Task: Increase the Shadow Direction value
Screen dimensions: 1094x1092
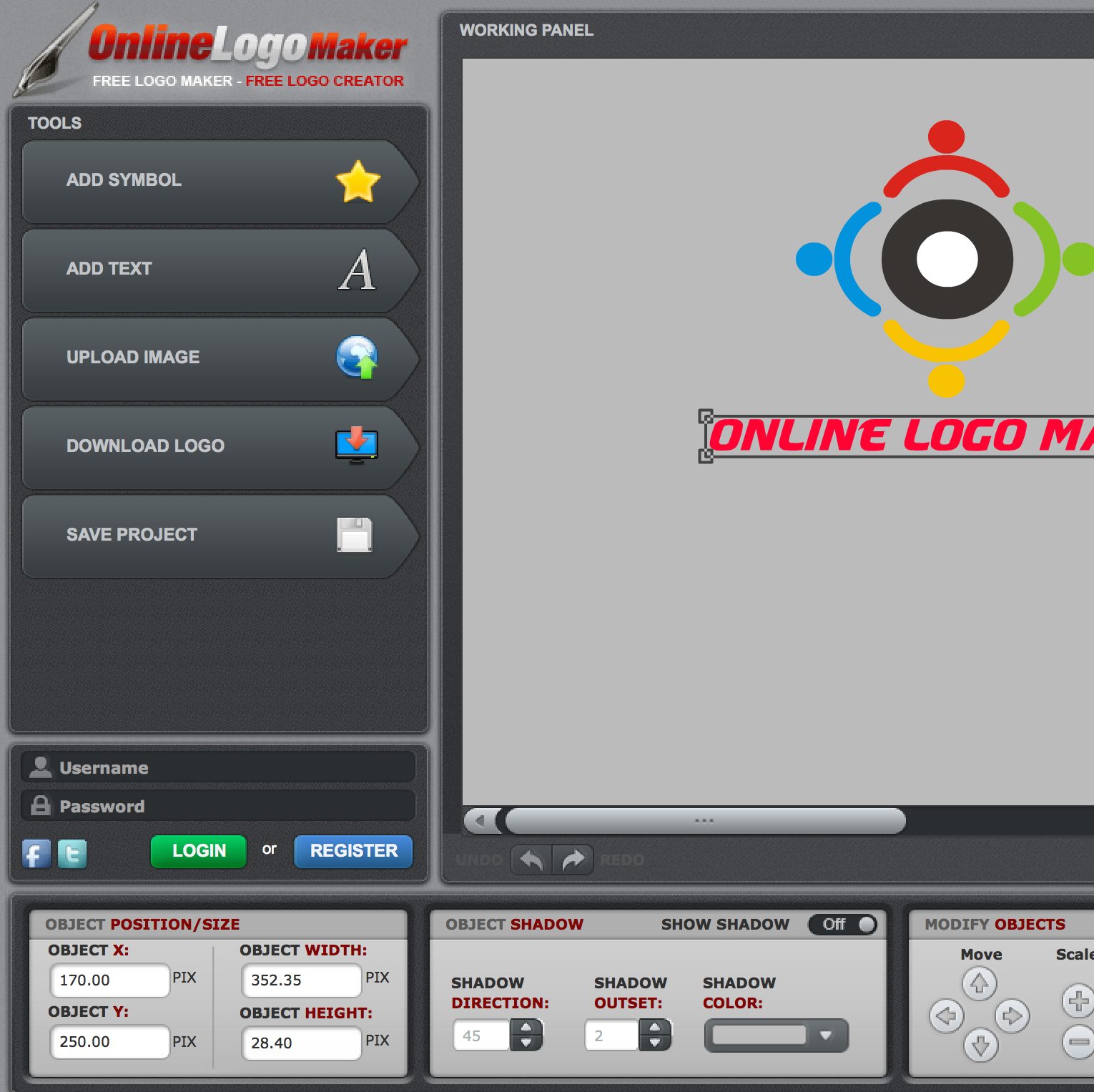Action: tap(526, 1028)
